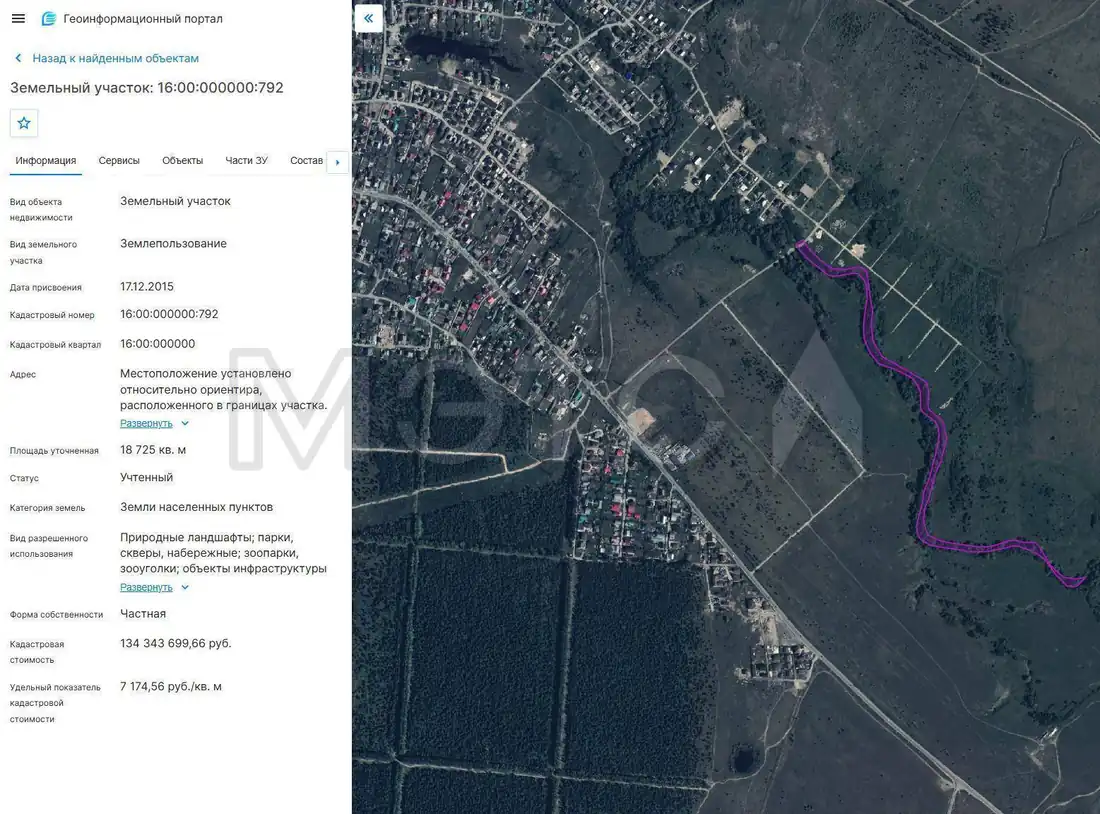
Task: Click the Геоинформационный портал logo icon
Action: (x=48, y=19)
